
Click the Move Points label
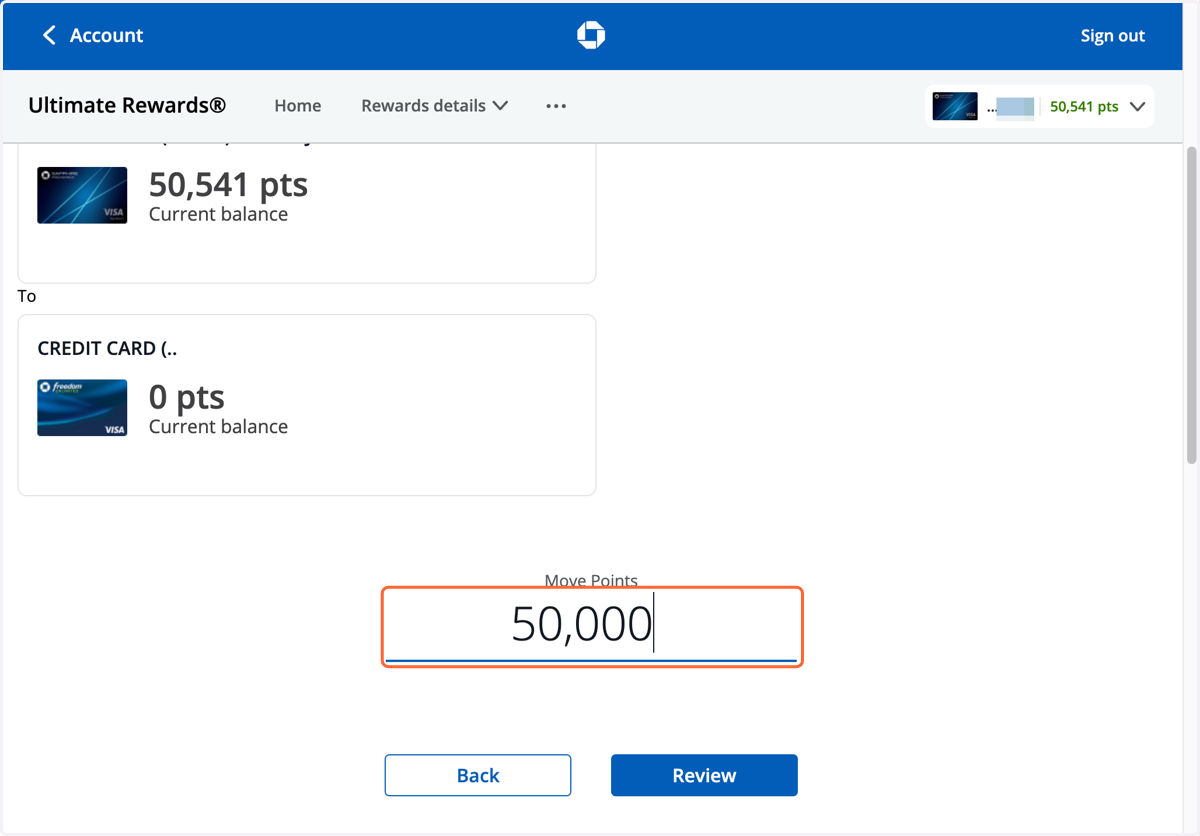591,580
